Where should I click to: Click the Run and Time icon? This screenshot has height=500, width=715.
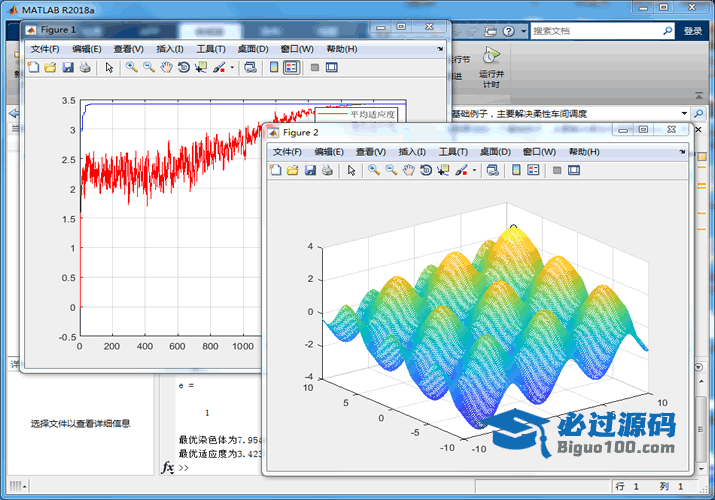pyautogui.click(x=491, y=60)
